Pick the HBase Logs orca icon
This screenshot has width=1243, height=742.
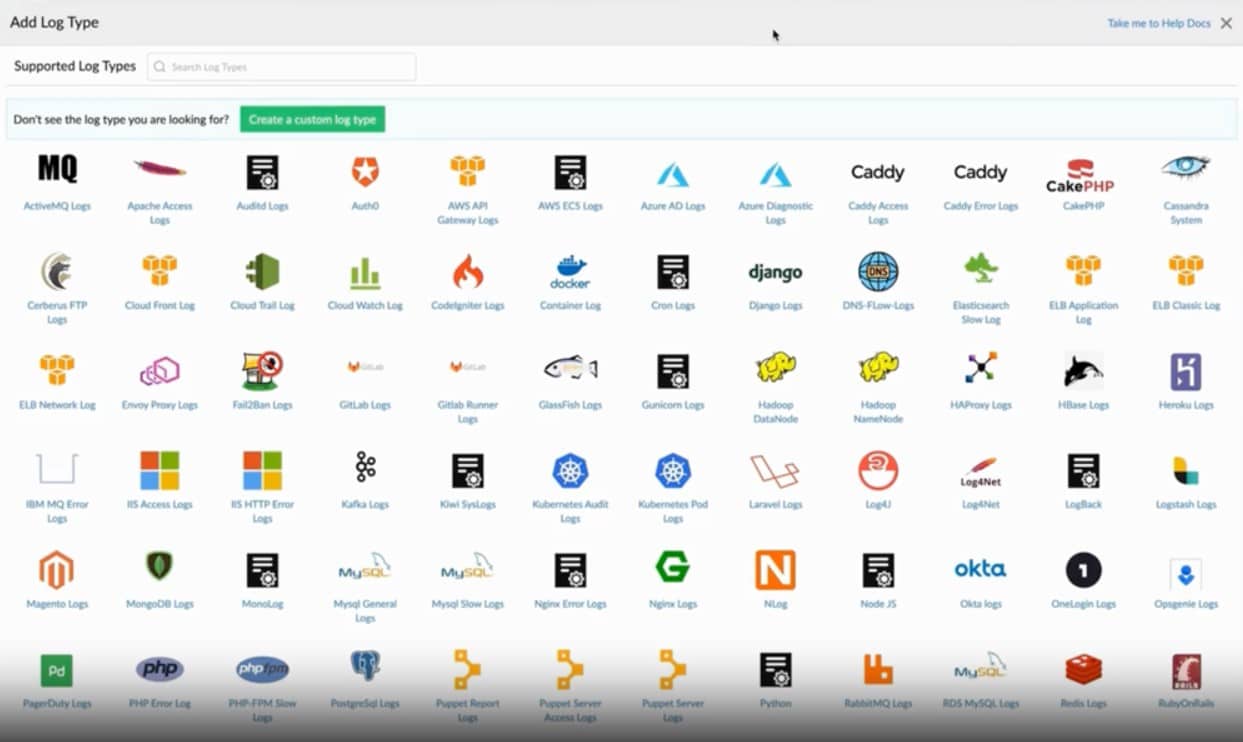tap(1083, 370)
